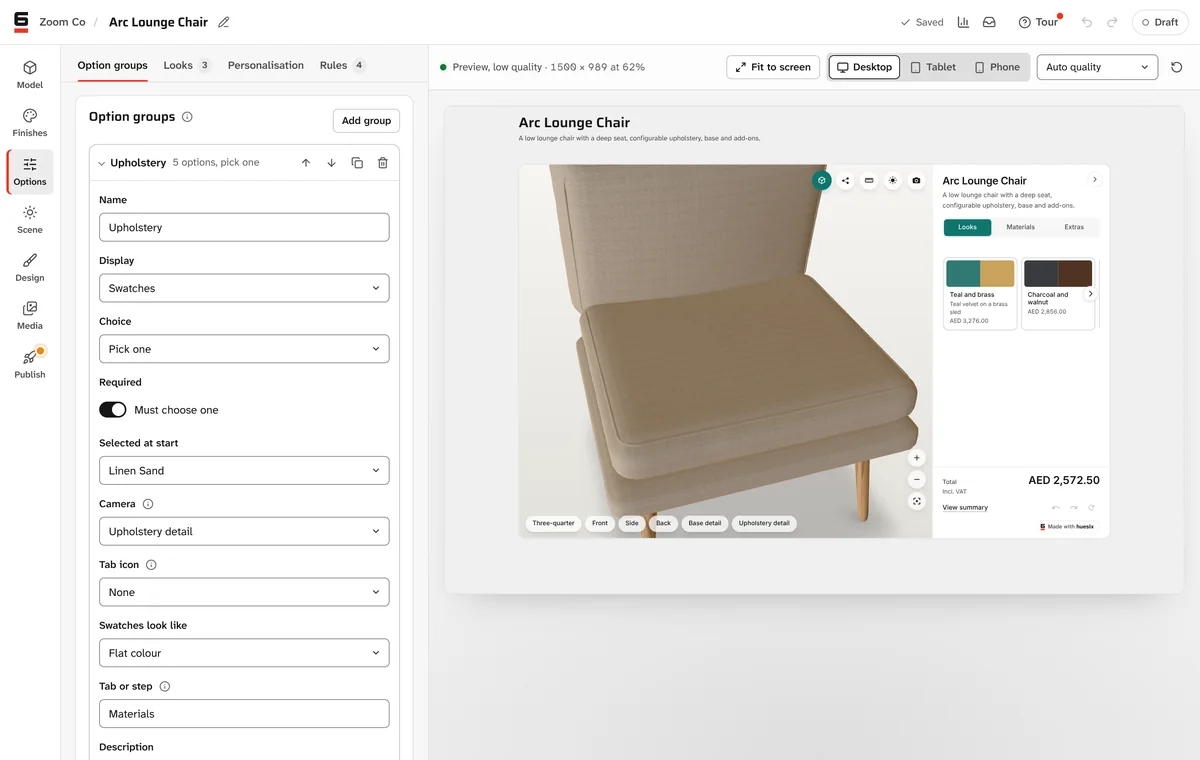1200x760 pixels.
Task: Click the info icon next to Camera
Action: pos(148,504)
